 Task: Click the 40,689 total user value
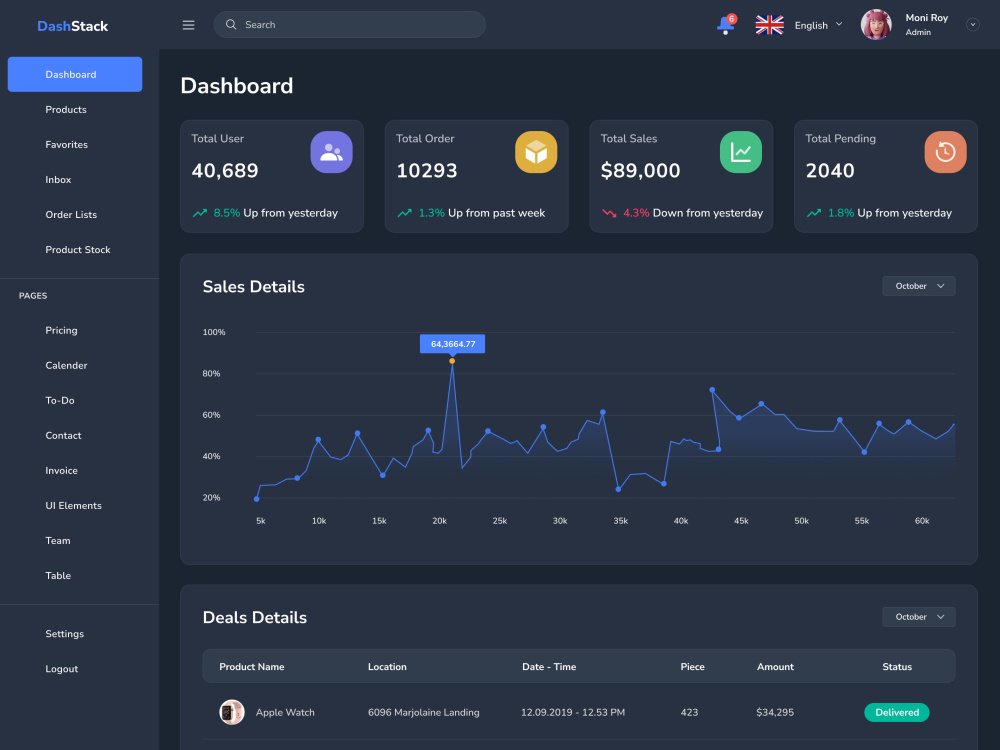tap(224, 171)
